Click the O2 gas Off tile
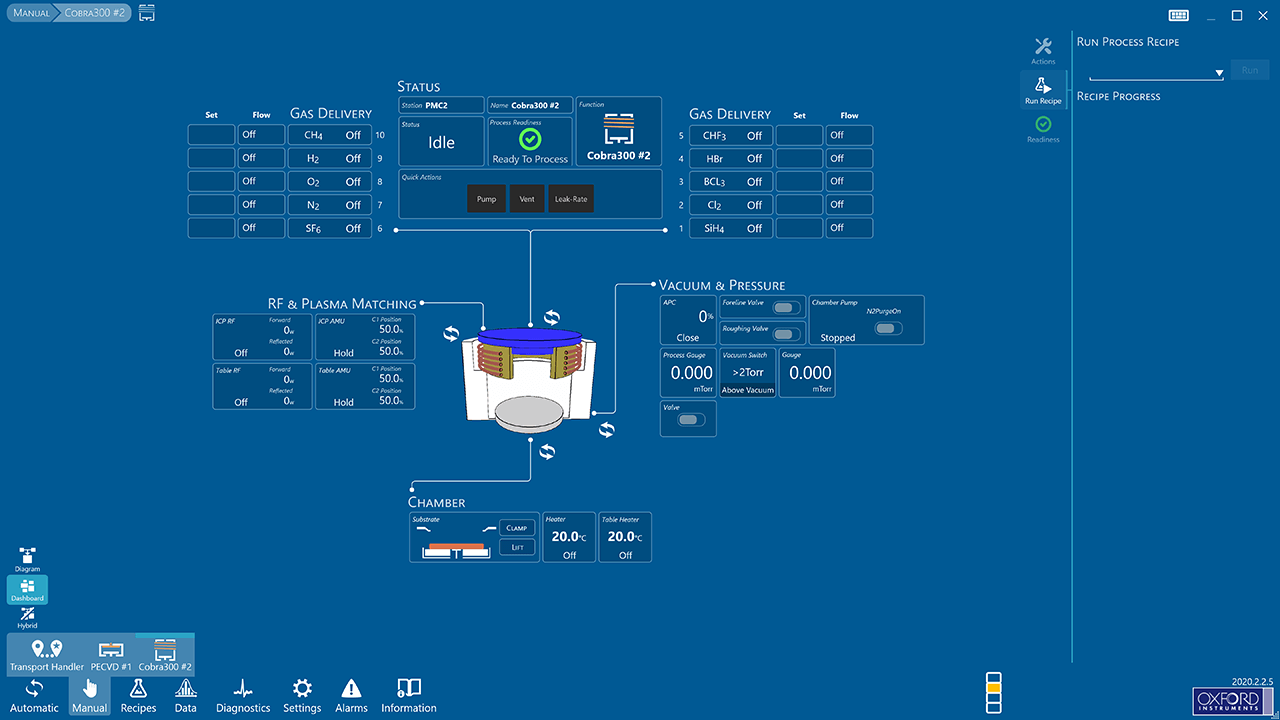 pyautogui.click(x=329, y=181)
